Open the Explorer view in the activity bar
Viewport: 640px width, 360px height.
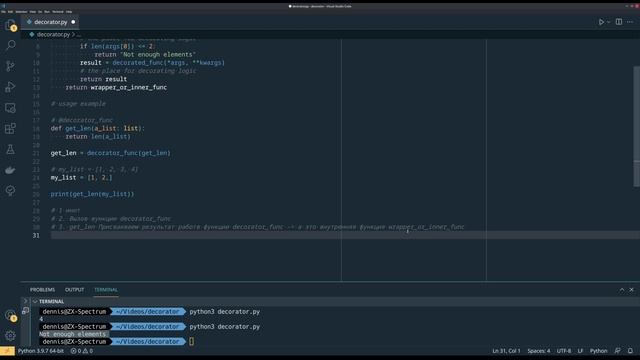coord(10,25)
